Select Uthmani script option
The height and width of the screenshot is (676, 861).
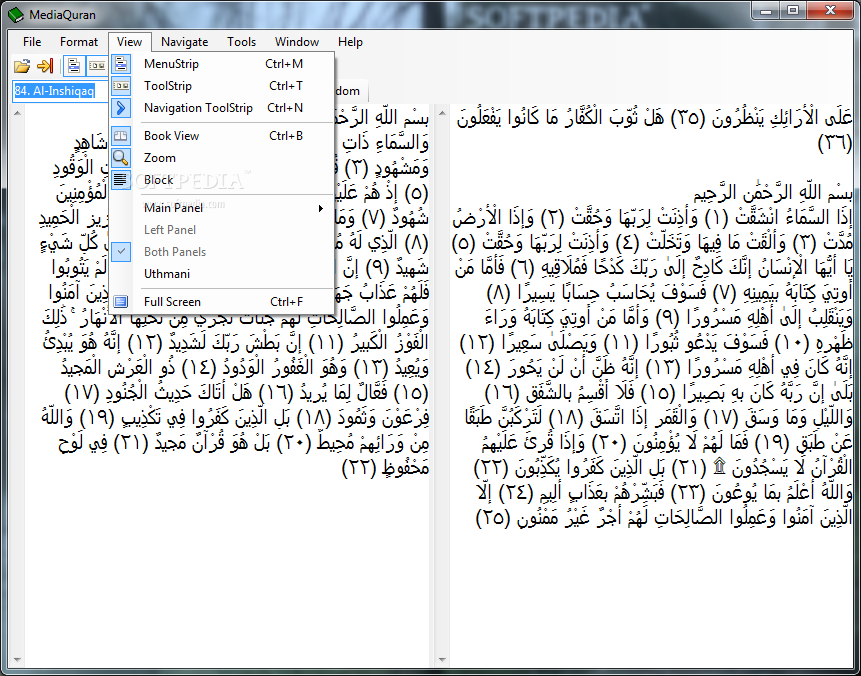pyautogui.click(x=223, y=274)
